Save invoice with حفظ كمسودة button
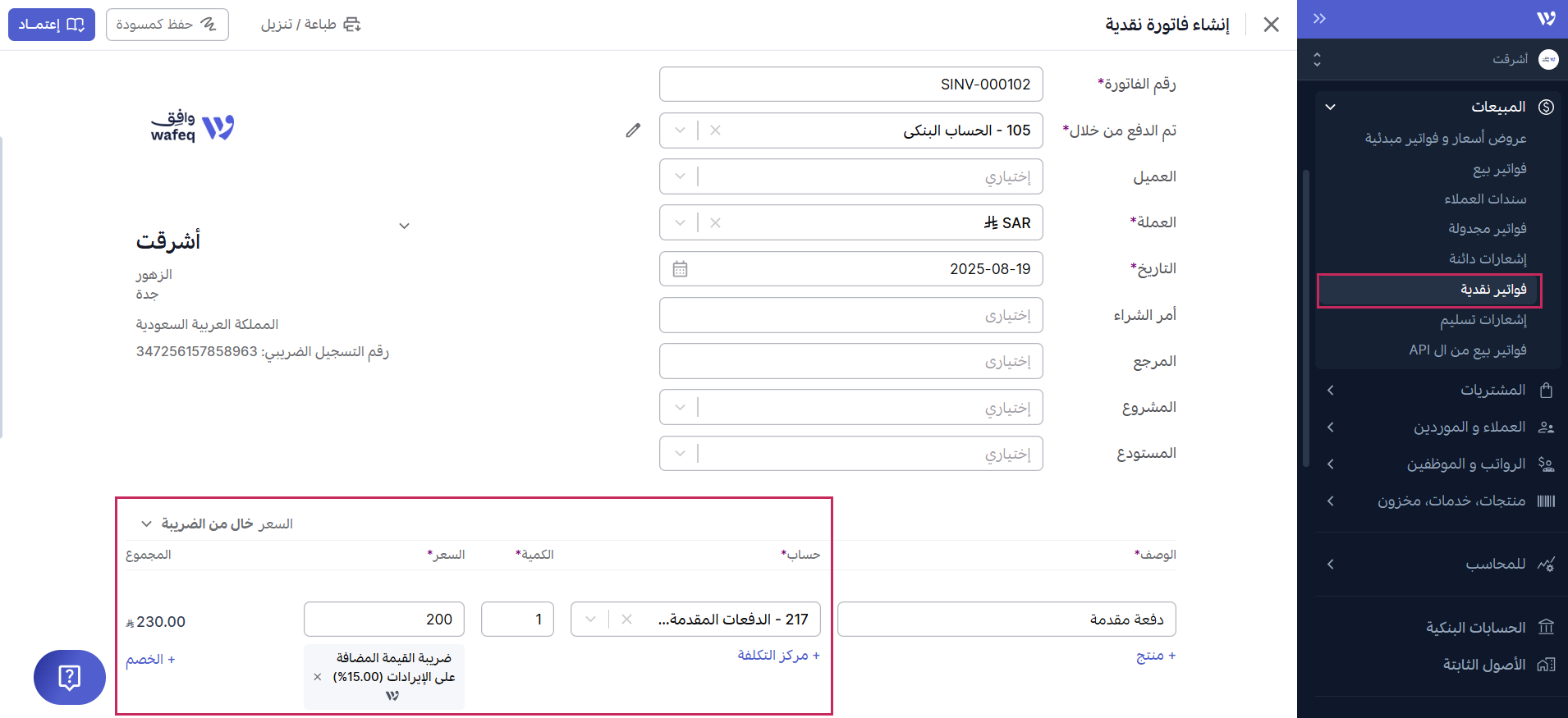Viewport: 1568px width, 718px height. point(167,25)
